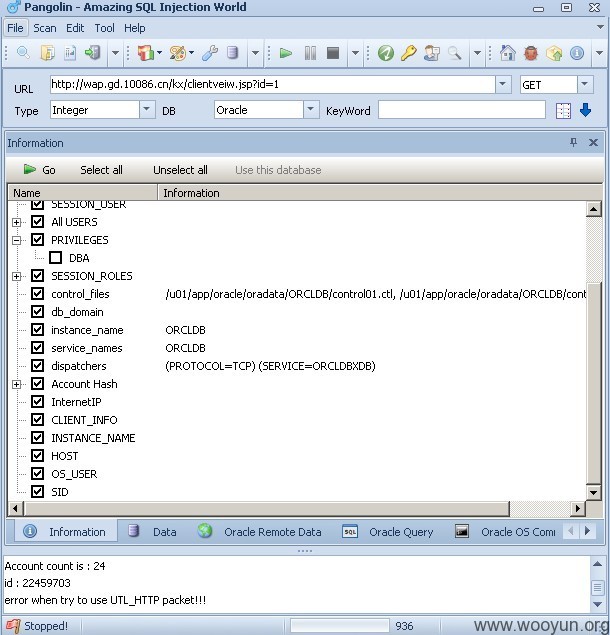The height and width of the screenshot is (635, 610).
Task: Click the blue wrench tool icon
Action: (210, 53)
